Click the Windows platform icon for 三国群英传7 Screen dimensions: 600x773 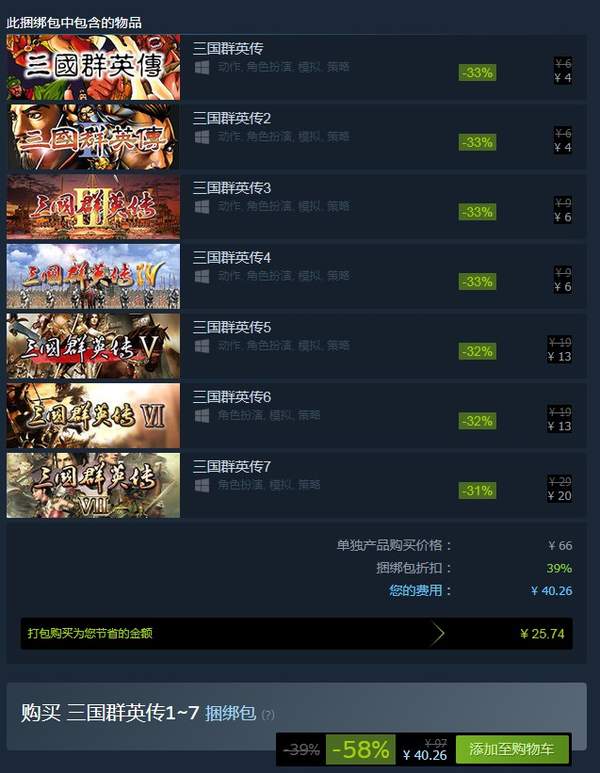(x=202, y=485)
